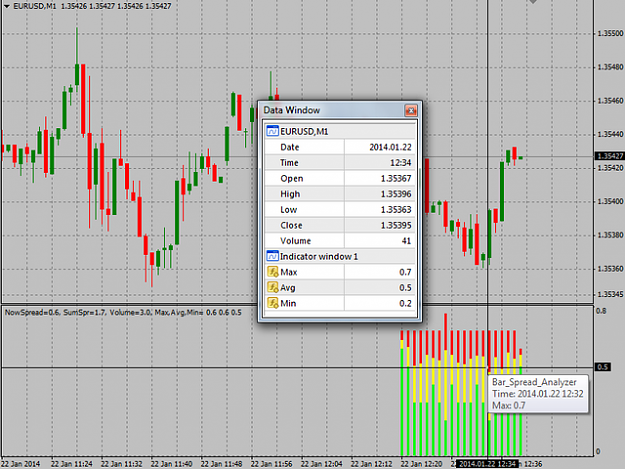Viewport: 625px width, 469px height.
Task: Select the Avg value 0.5 in Data Window
Action: coord(405,287)
